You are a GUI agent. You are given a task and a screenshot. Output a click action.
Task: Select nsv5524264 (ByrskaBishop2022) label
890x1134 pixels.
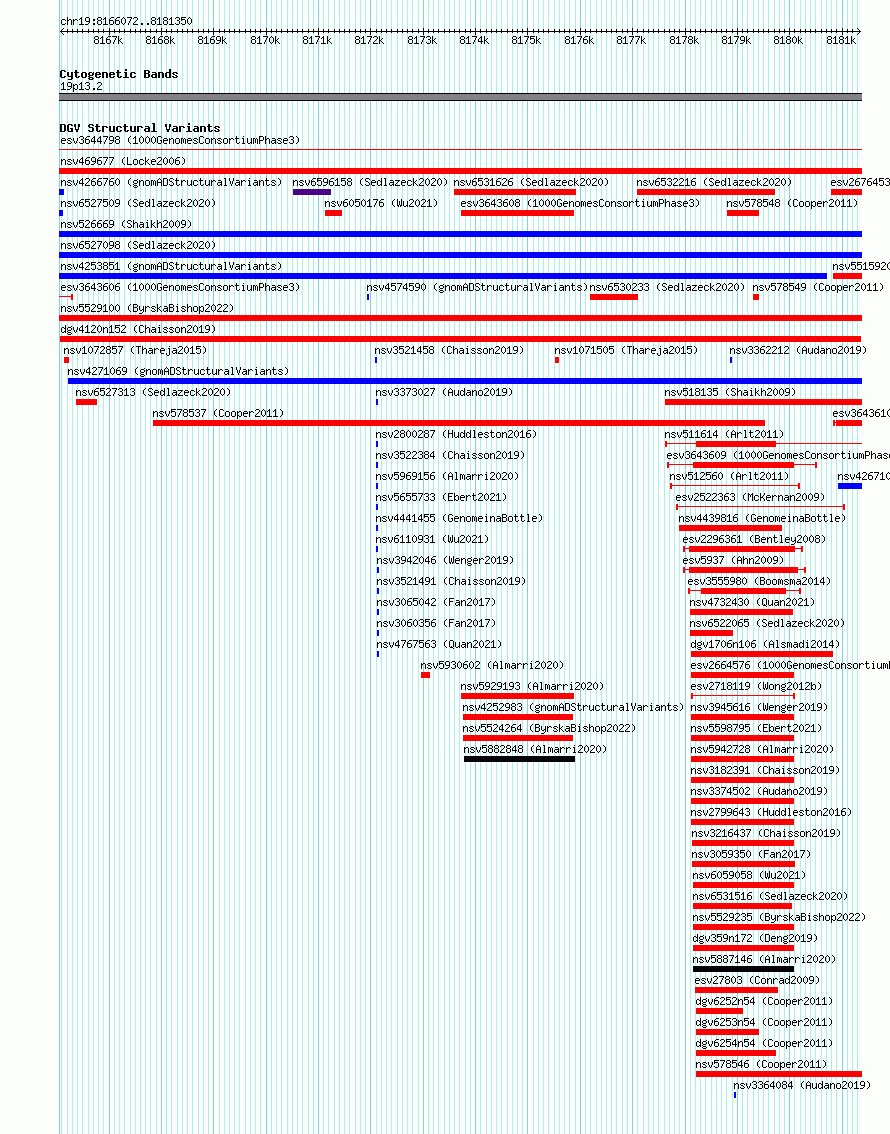549,728
